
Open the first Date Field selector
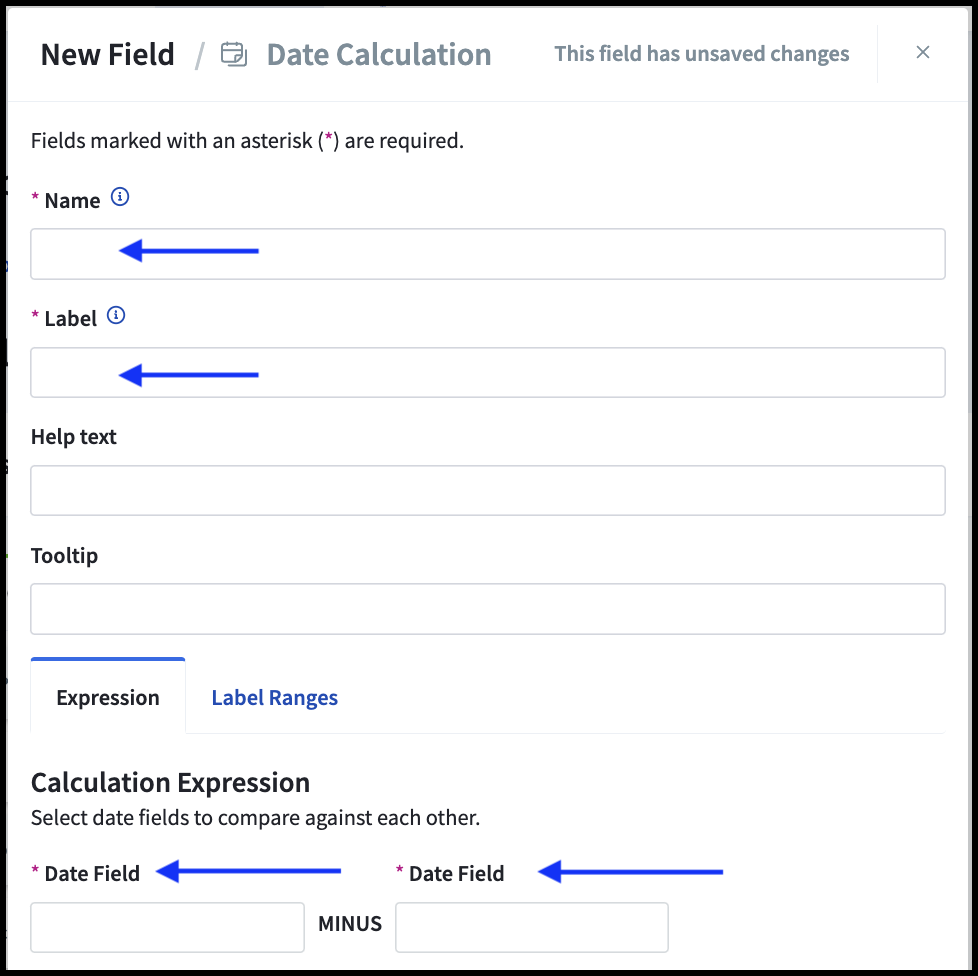(167, 927)
